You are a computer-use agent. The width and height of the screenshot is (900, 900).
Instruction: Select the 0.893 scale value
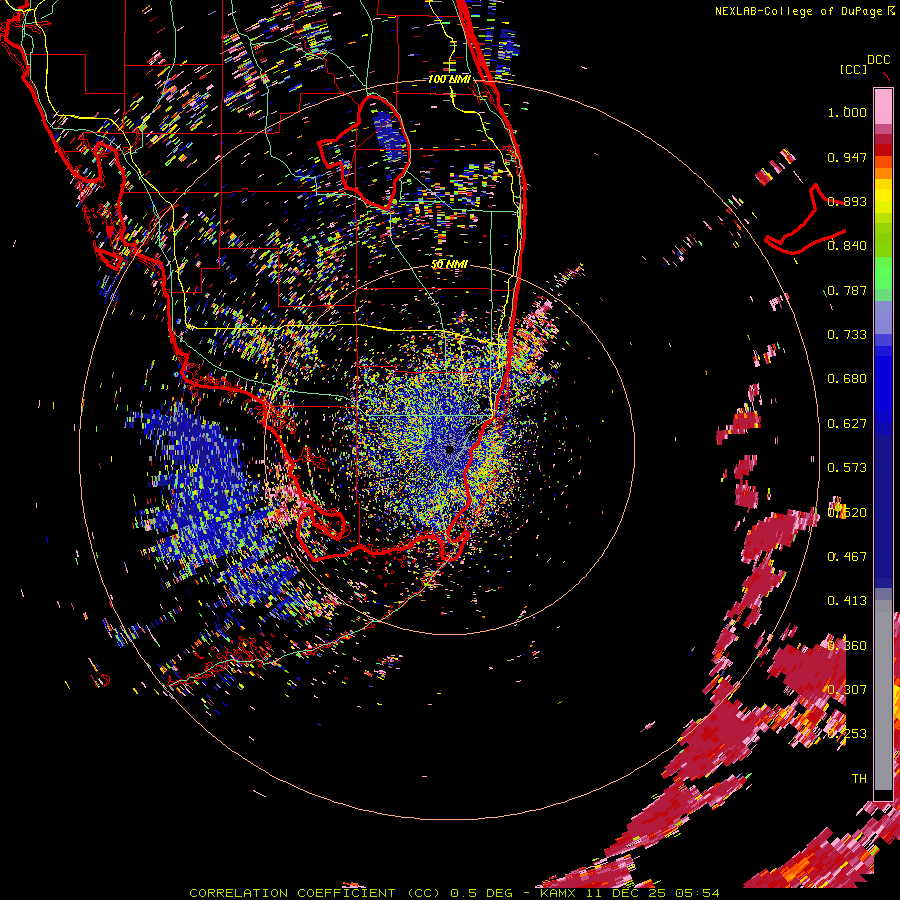pos(847,201)
